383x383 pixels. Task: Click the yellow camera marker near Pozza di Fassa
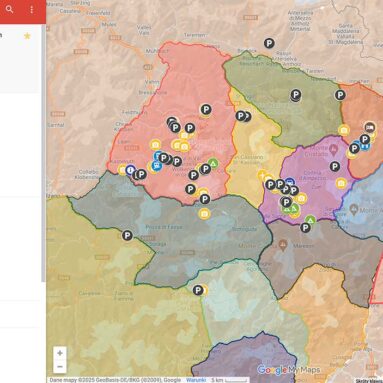click(204, 214)
